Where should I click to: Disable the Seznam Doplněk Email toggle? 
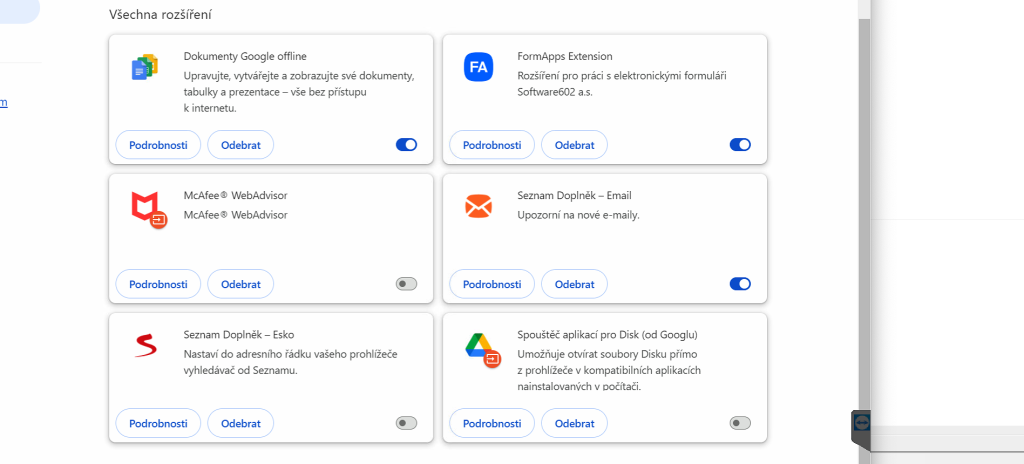point(740,284)
